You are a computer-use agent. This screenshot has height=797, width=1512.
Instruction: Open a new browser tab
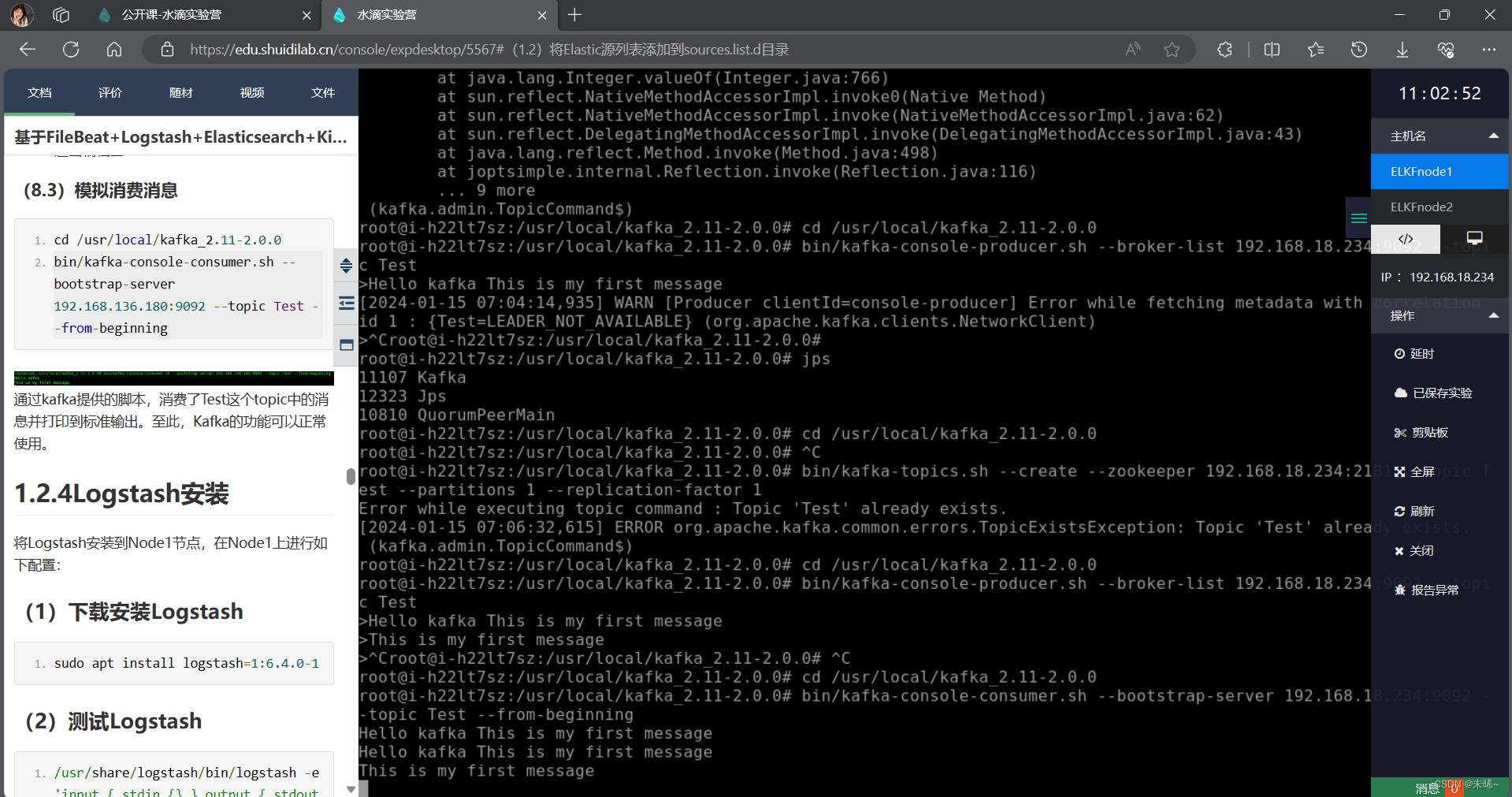click(x=575, y=15)
